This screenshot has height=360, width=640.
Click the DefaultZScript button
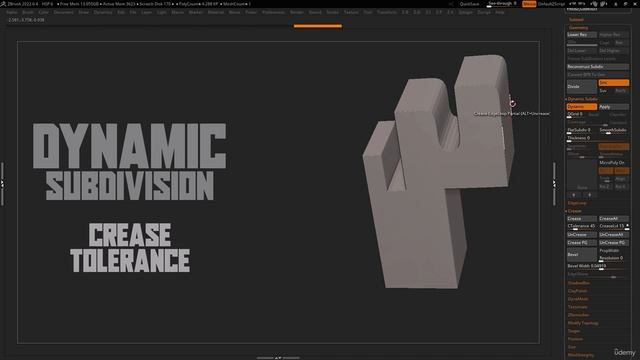(x=551, y=4)
